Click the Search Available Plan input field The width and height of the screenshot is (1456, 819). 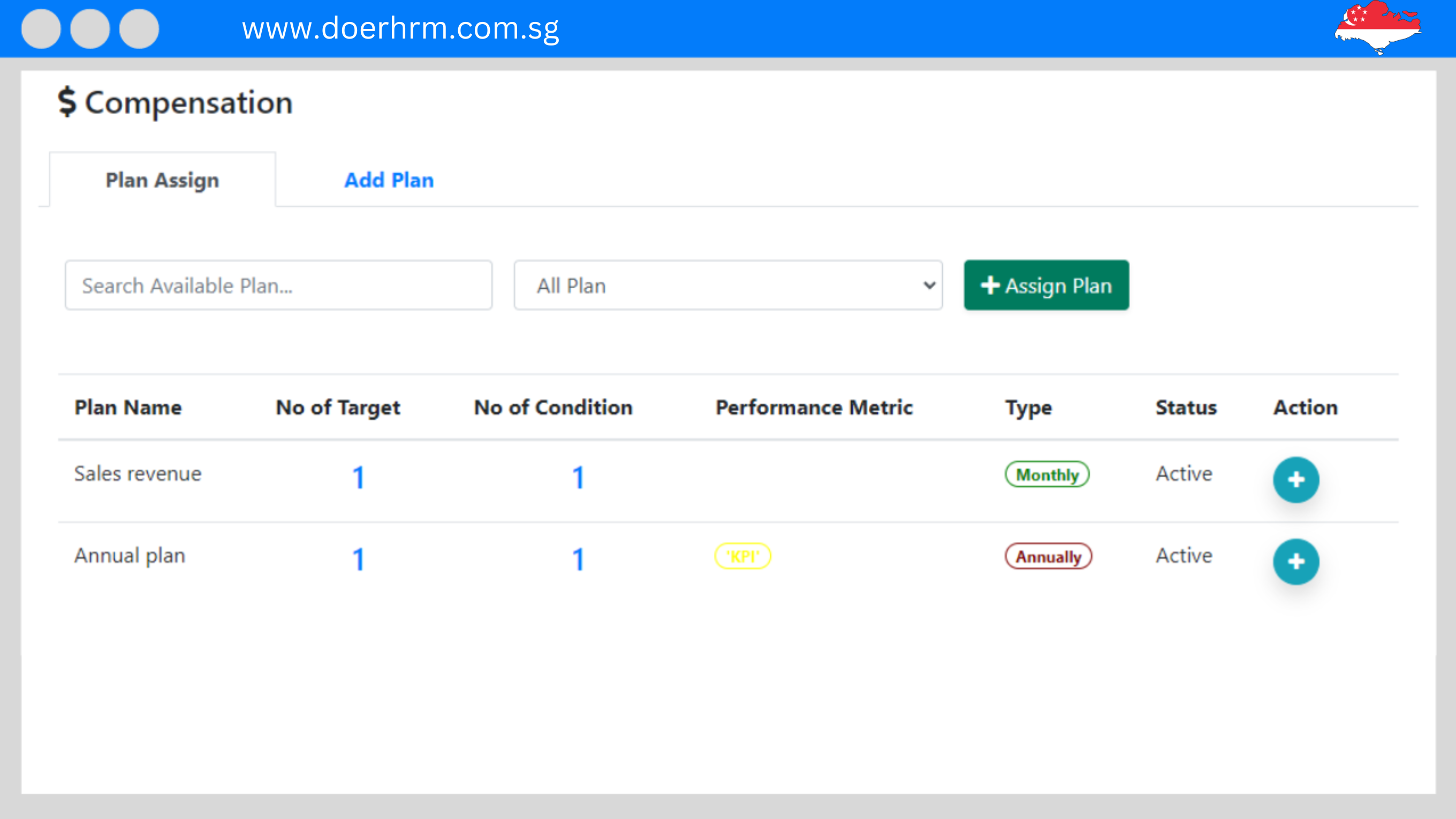click(x=278, y=285)
